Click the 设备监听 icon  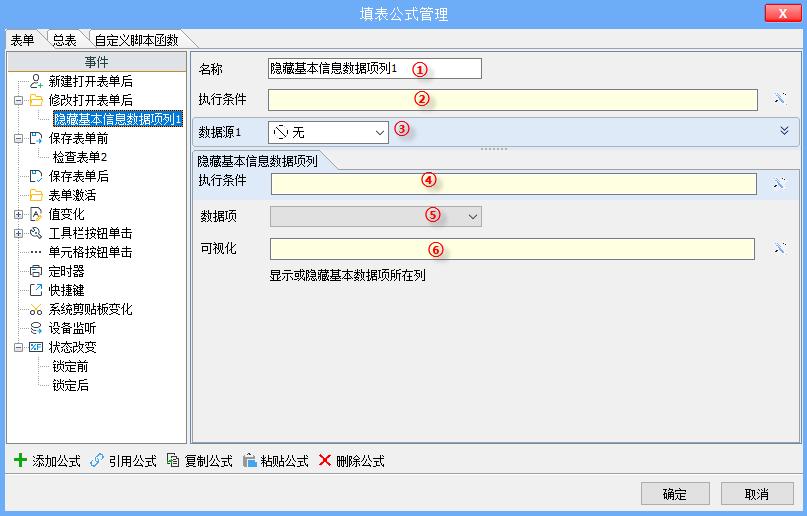(x=36, y=328)
